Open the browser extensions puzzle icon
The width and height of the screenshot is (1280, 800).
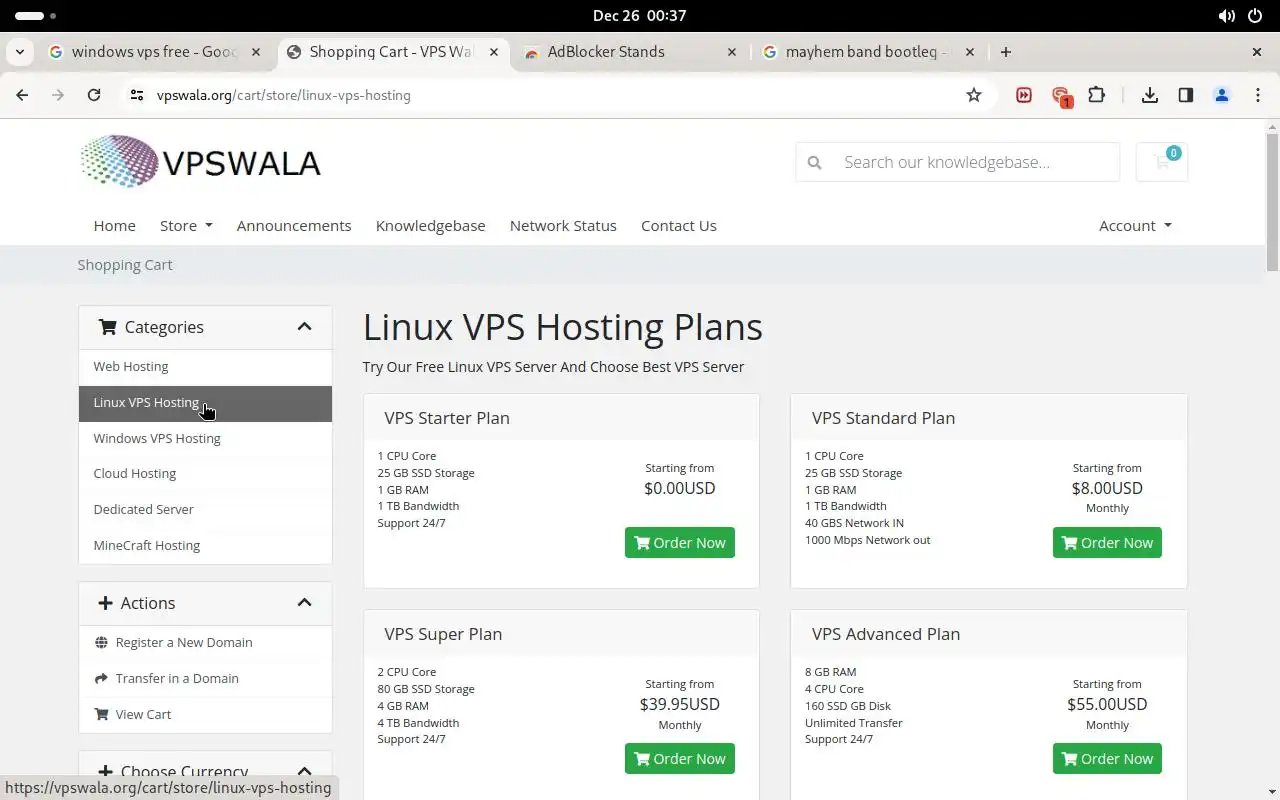(1097, 95)
